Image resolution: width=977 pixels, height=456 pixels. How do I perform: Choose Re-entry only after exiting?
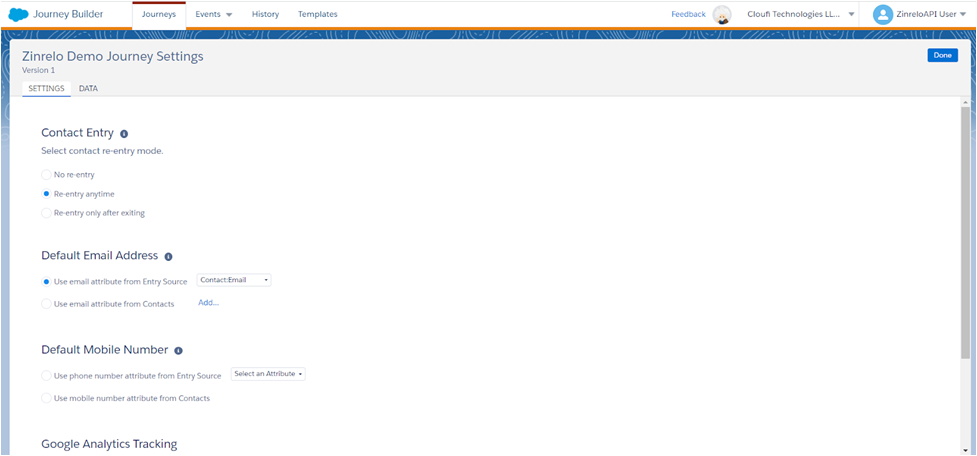46,213
